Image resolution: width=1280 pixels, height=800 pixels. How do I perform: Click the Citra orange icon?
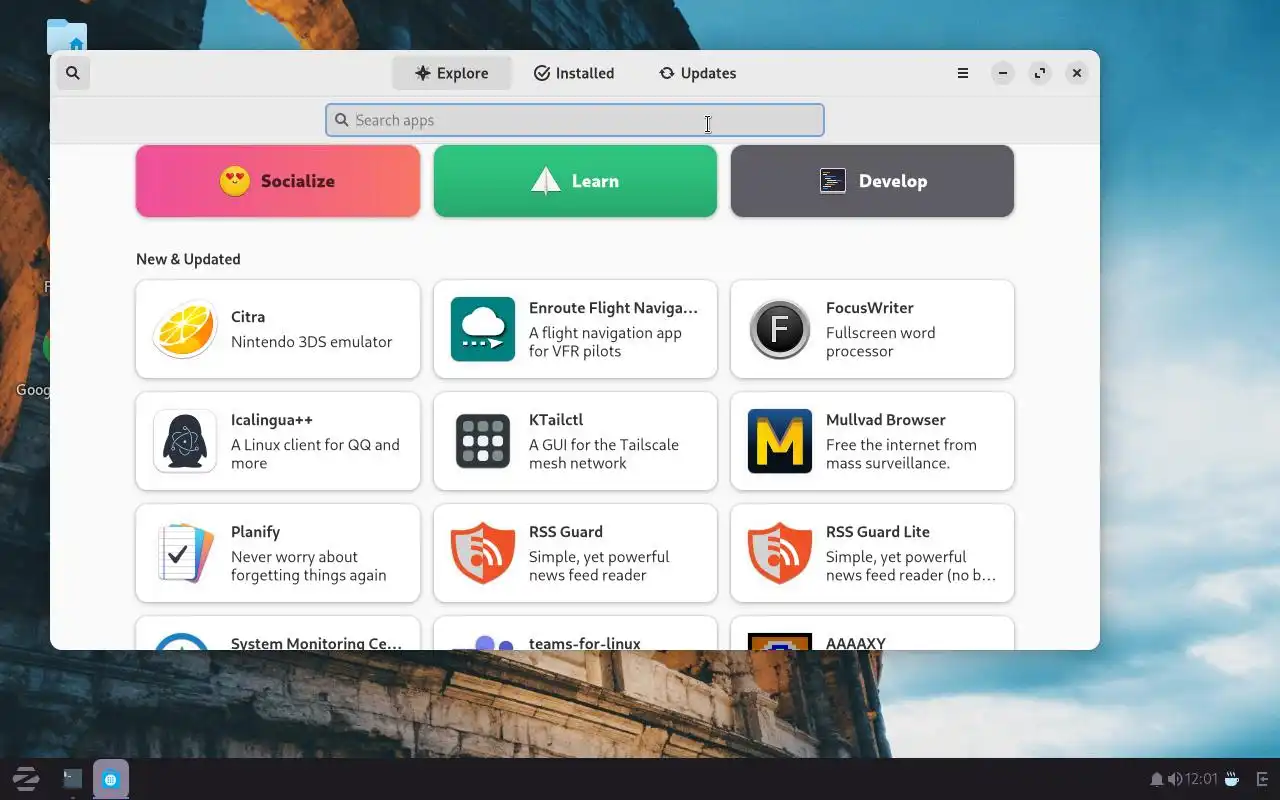[x=185, y=329]
